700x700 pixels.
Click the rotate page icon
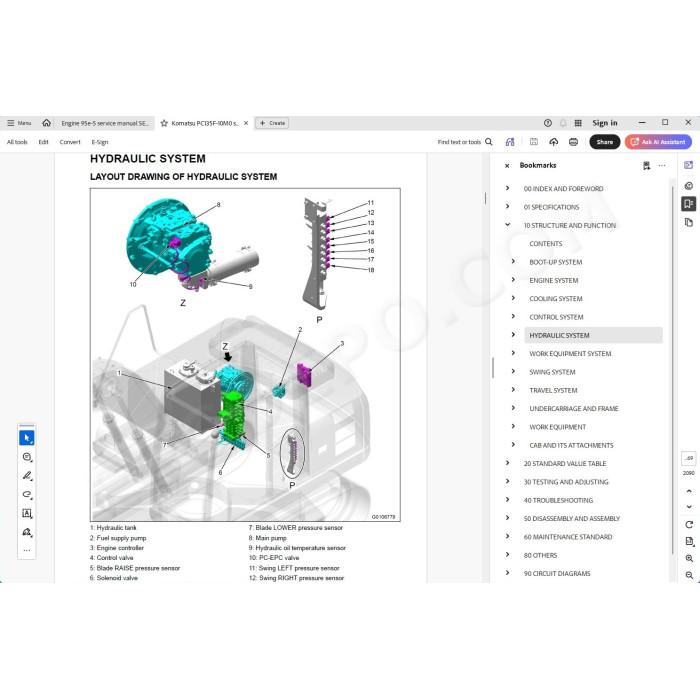[689, 525]
